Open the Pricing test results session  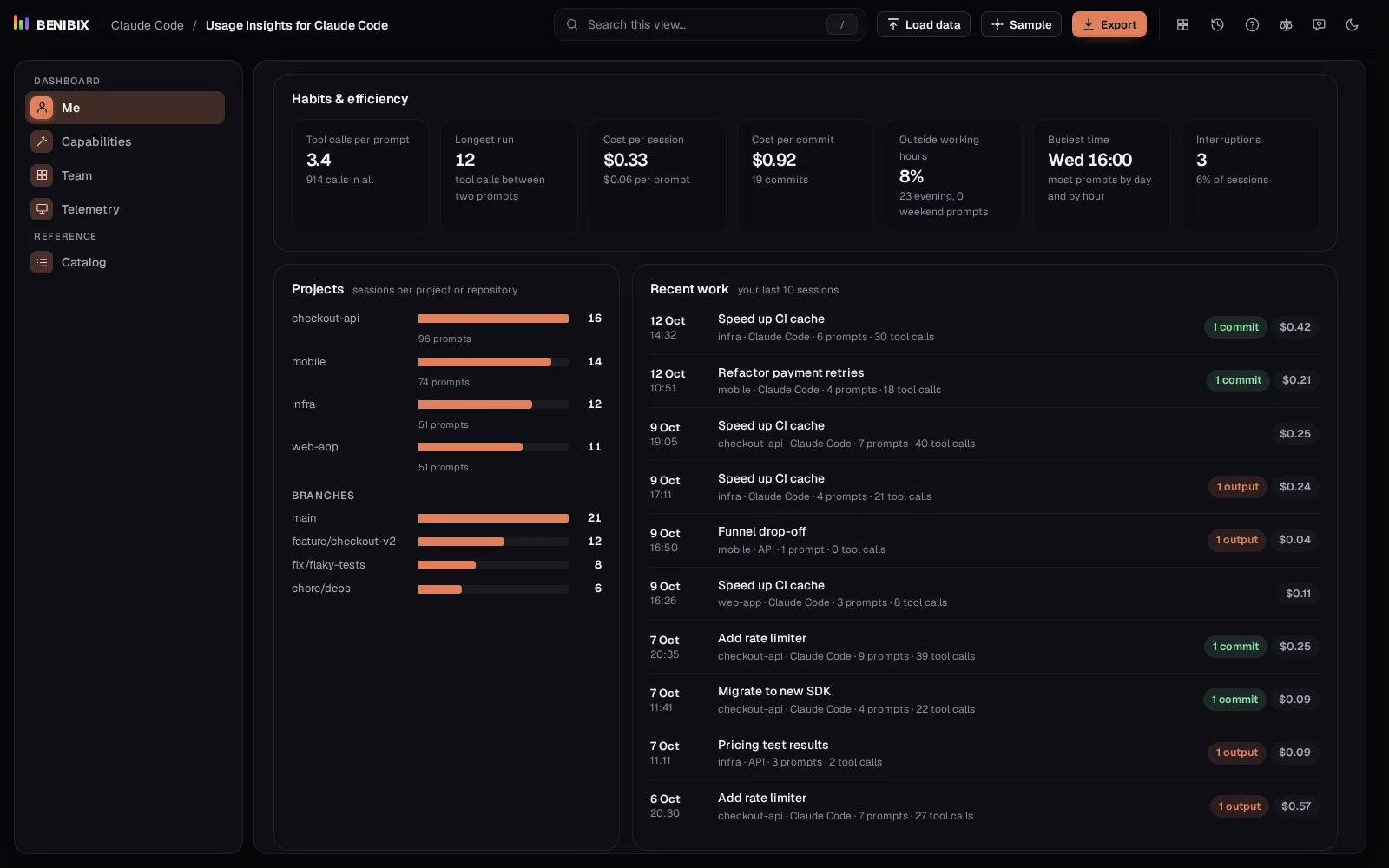pos(984,753)
